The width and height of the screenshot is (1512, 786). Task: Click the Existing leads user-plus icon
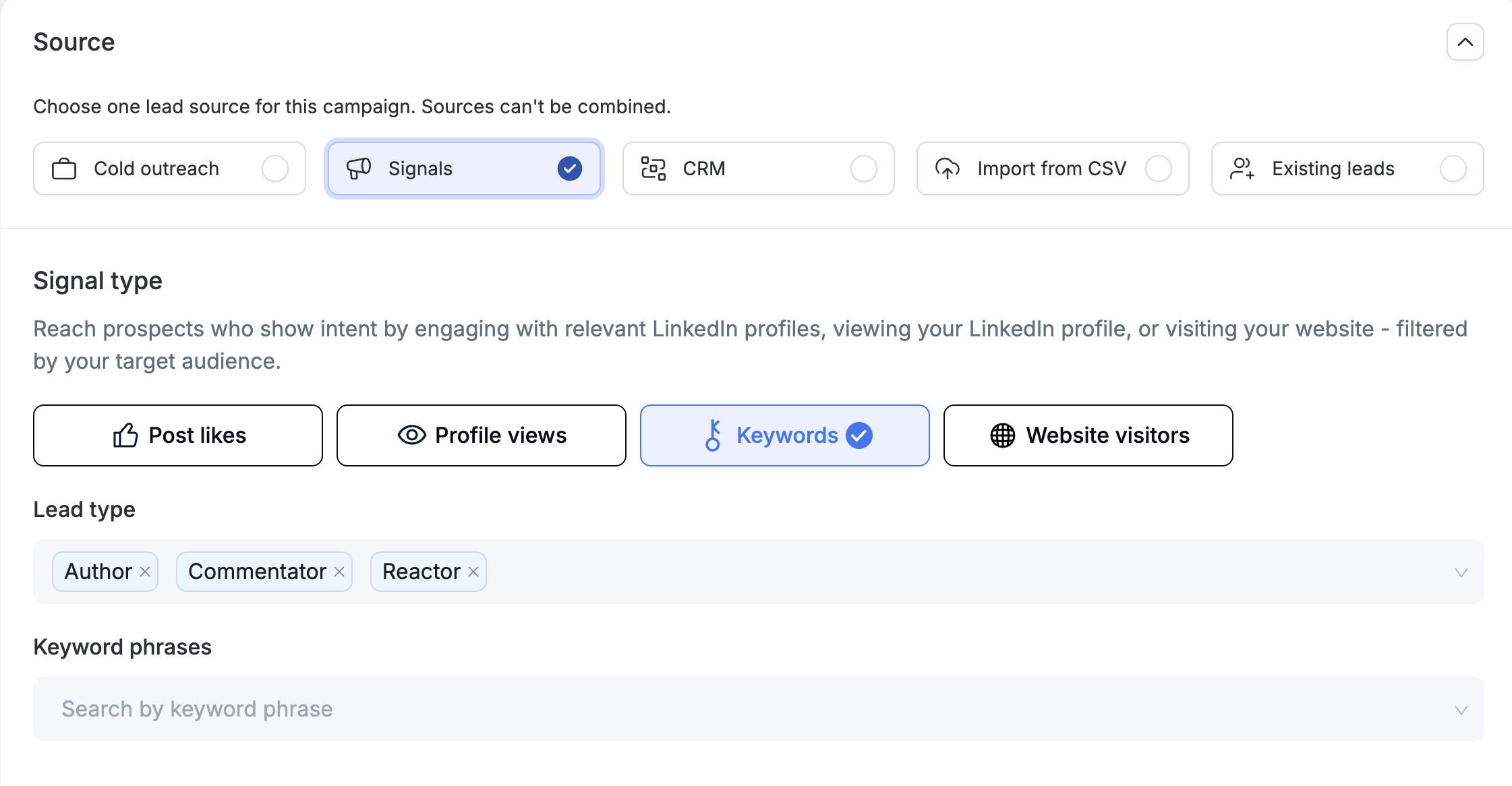[1242, 169]
